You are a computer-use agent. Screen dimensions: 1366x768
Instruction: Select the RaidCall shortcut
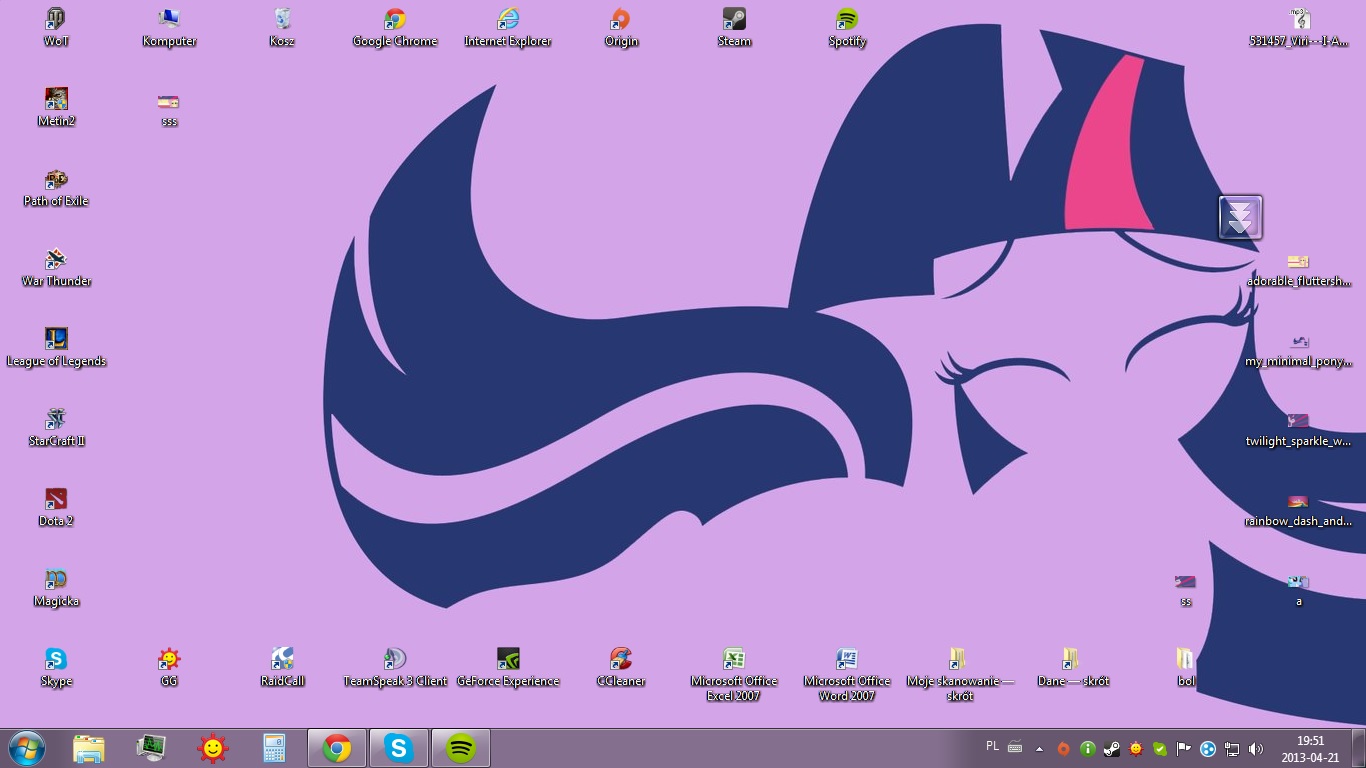(282, 667)
